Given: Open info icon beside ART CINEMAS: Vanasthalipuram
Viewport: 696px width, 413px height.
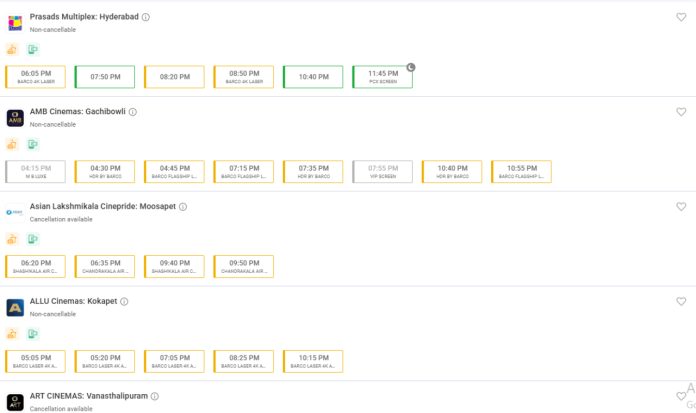Looking at the screenshot, I should pyautogui.click(x=154, y=396).
